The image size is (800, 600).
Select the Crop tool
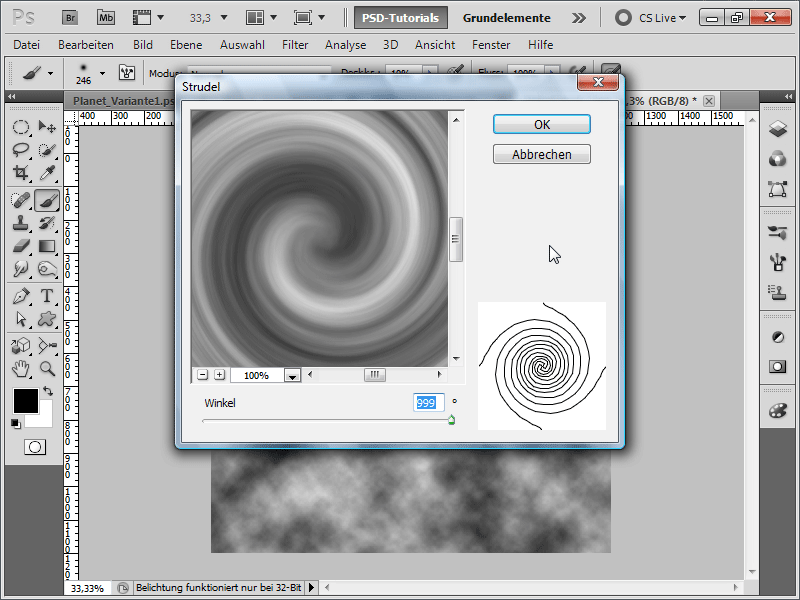20,173
